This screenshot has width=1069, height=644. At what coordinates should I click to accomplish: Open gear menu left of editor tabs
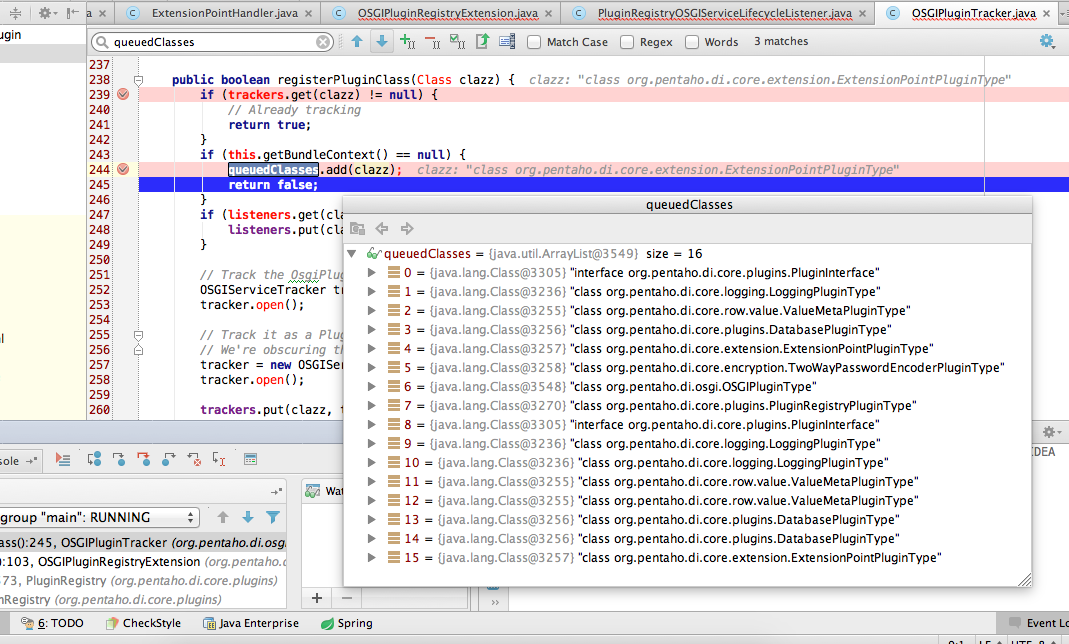pyautogui.click(x=47, y=13)
